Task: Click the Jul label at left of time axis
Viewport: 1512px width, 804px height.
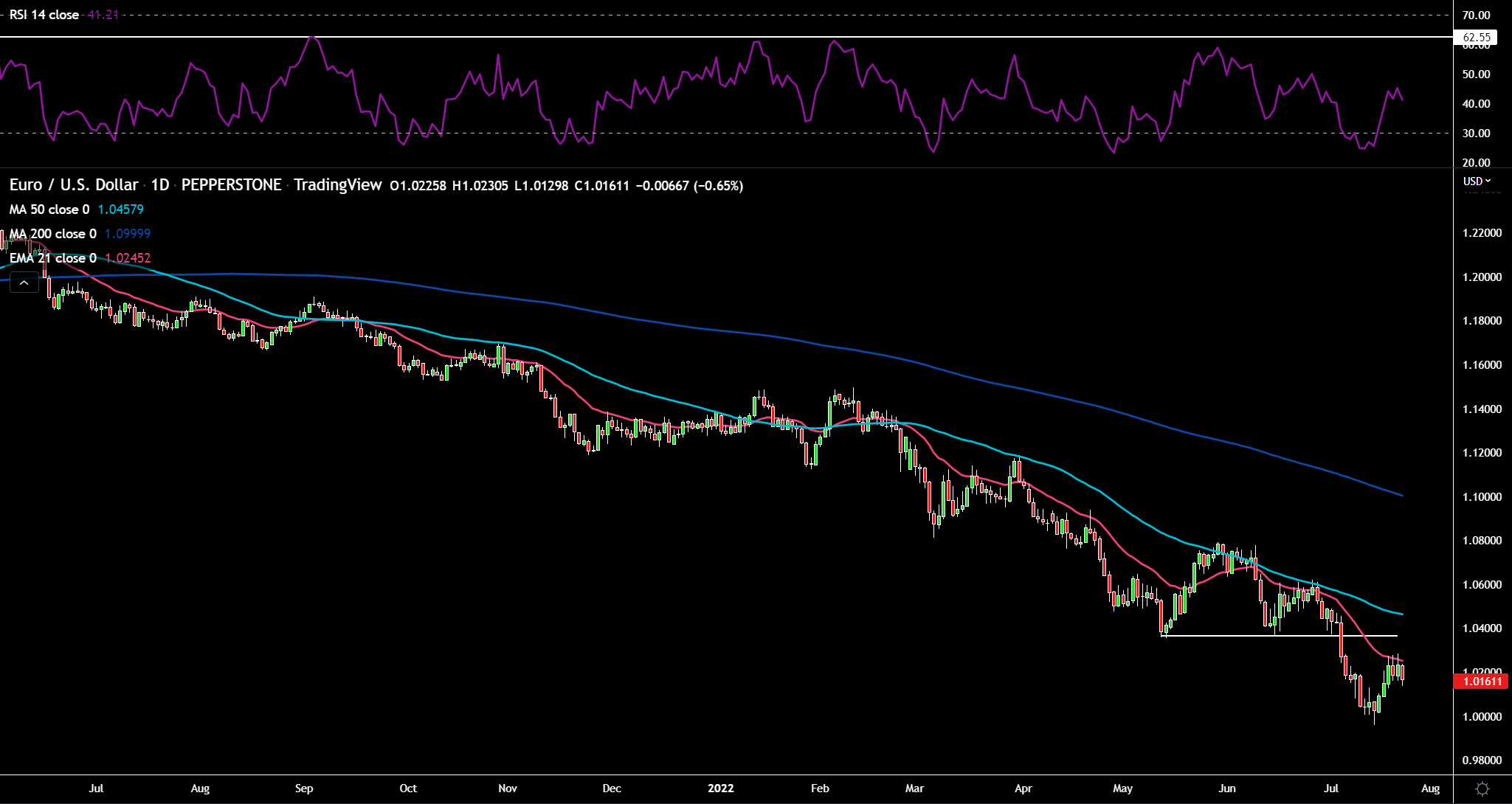Action: [96, 789]
